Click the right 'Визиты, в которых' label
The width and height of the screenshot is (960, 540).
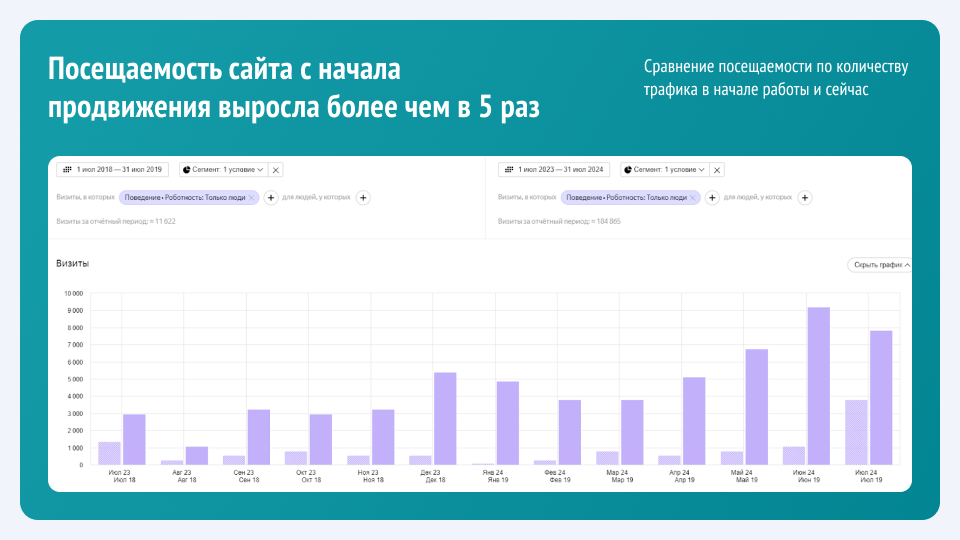527,197
